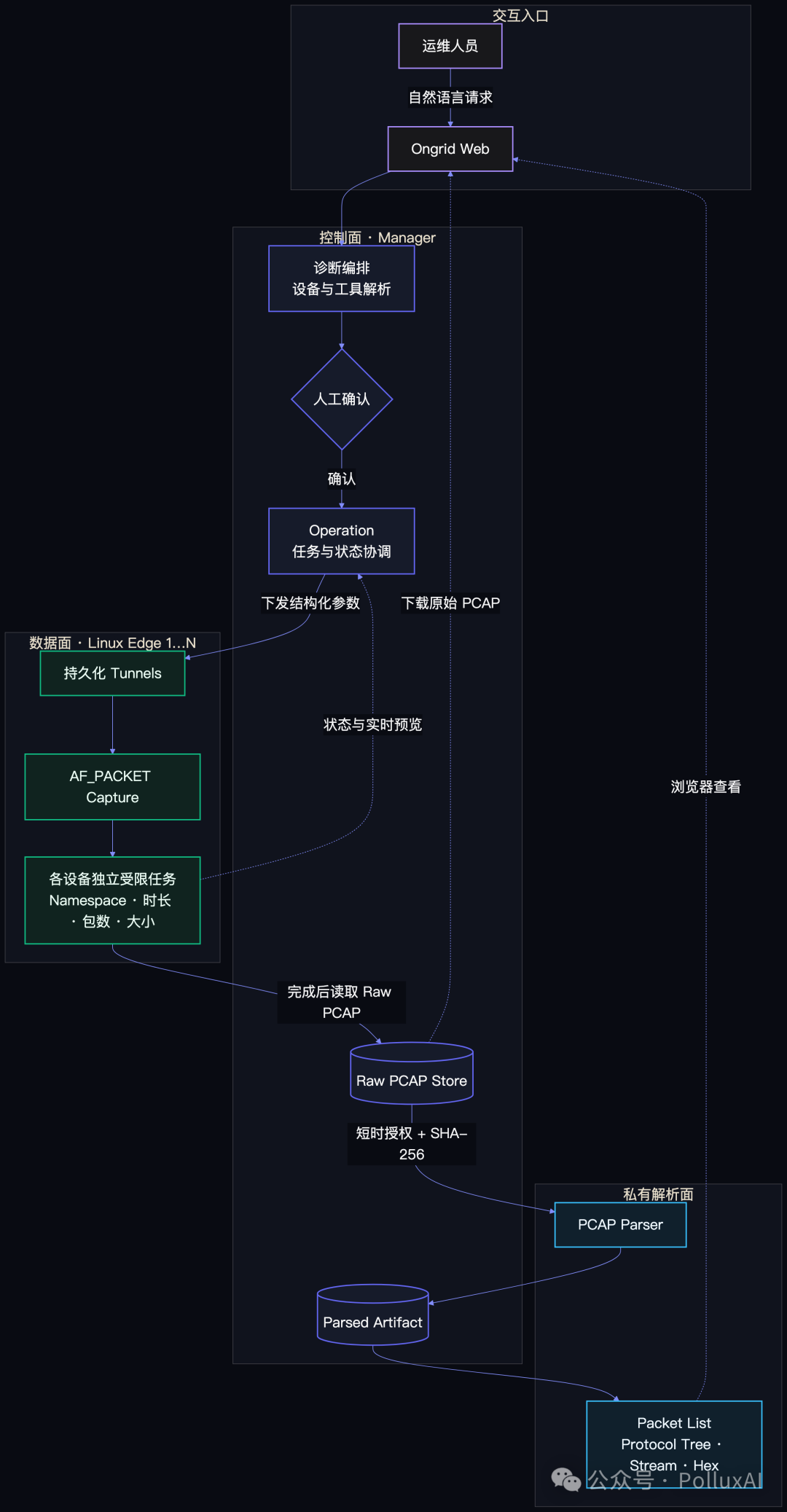Select the Operation 任务与状态协调 node
The height and width of the screenshot is (1512, 787).
click(x=342, y=541)
